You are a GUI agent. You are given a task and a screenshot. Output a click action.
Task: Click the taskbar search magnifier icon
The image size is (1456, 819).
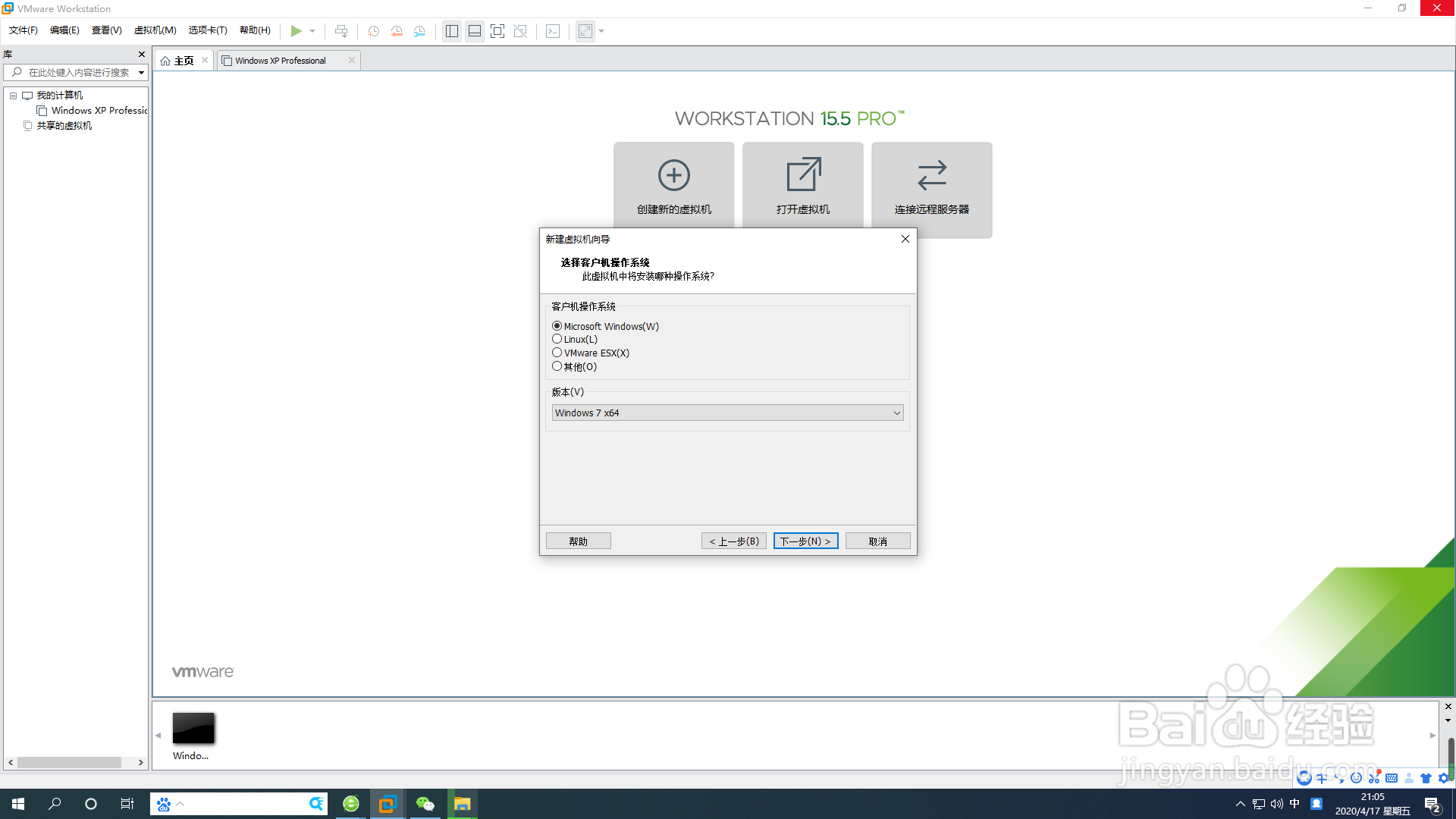tap(55, 804)
